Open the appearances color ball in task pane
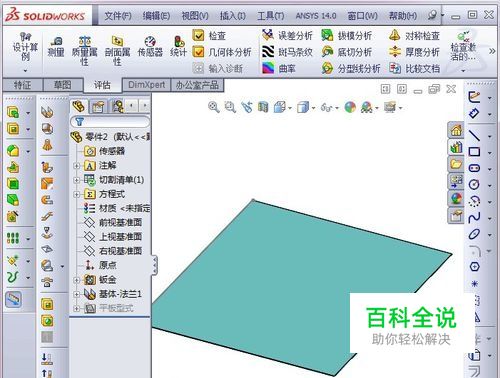Image resolution: width=500 pixels, height=378 pixels. [456, 199]
